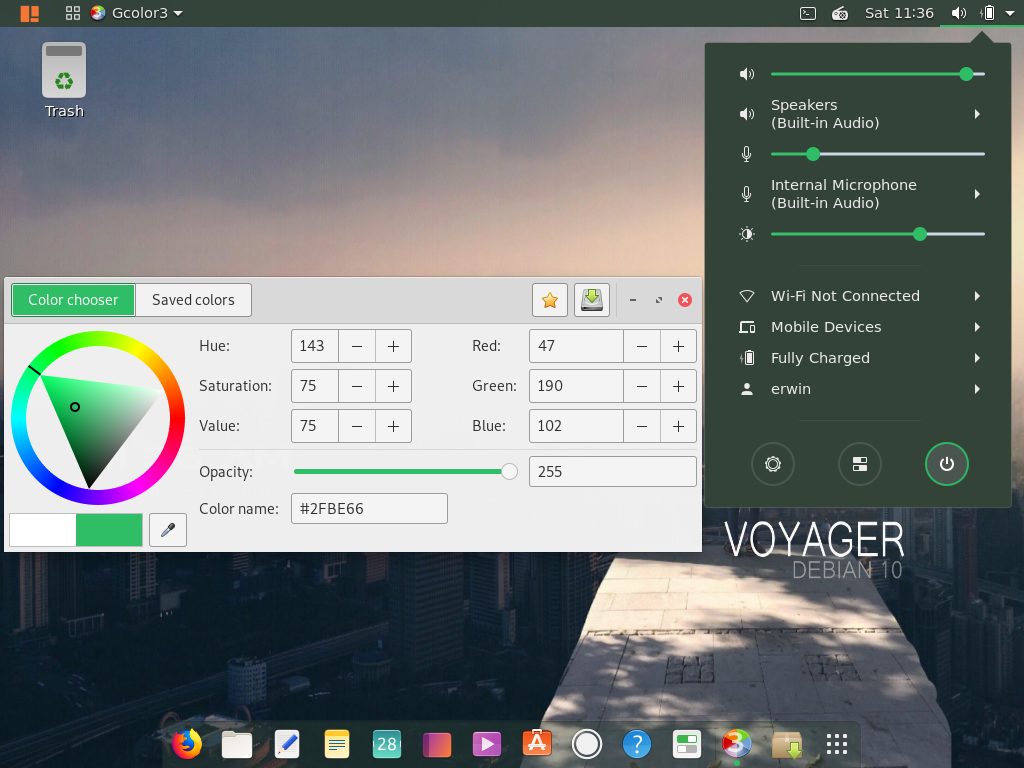Click the Hue 143 input field
Viewport: 1024px width, 768px height.
click(x=315, y=346)
